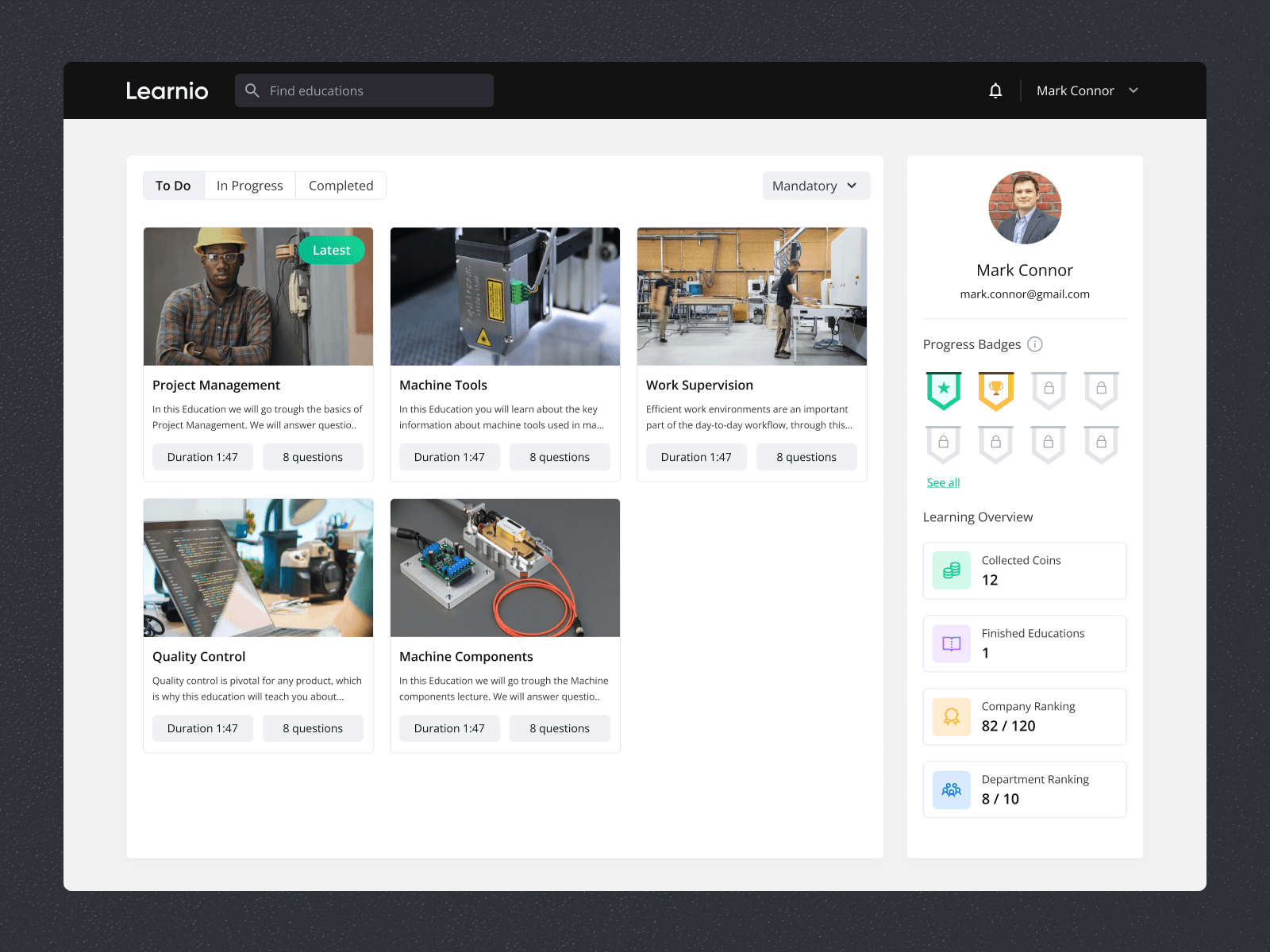Click the Finished Educations book icon
The width and height of the screenshot is (1270, 952).
tap(952, 643)
